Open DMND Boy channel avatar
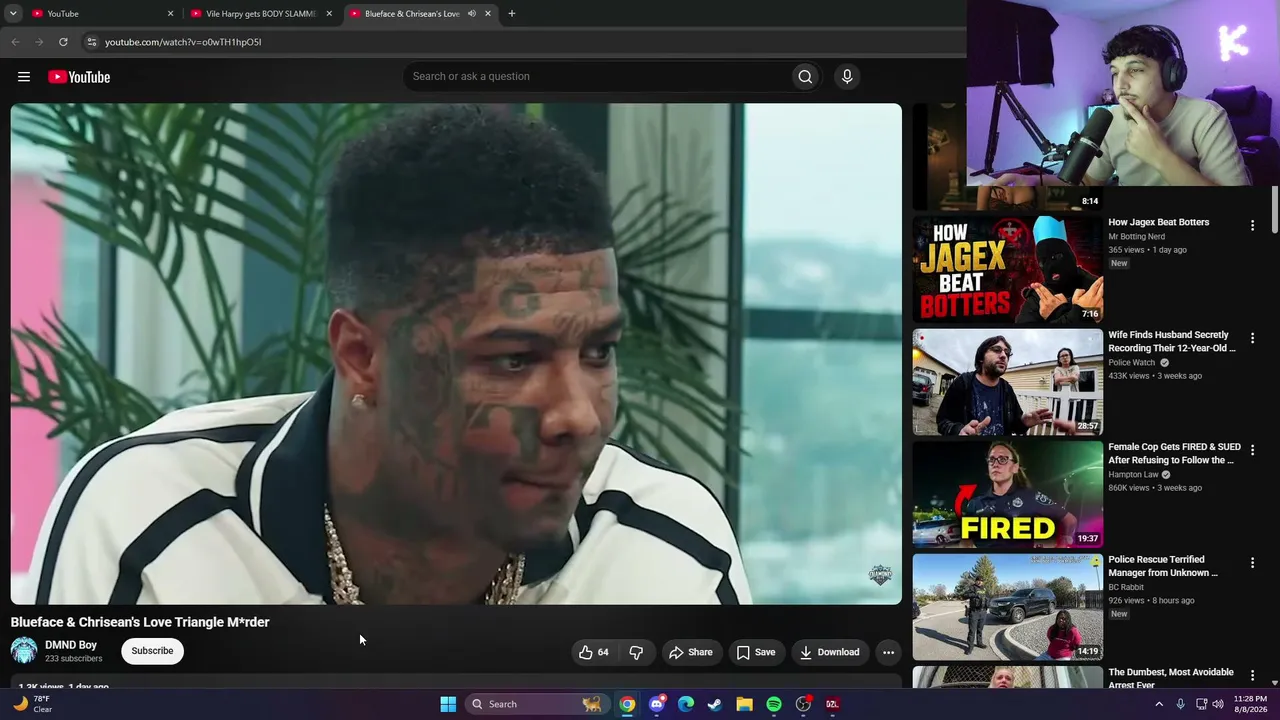 (x=24, y=651)
